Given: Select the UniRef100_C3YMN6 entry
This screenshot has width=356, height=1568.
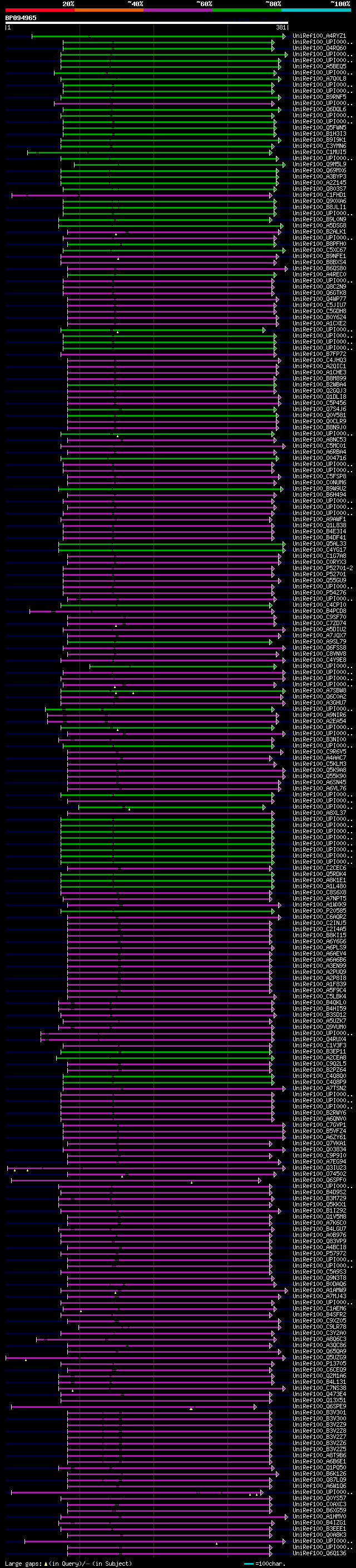Looking at the screenshot, I should coord(319,146).
